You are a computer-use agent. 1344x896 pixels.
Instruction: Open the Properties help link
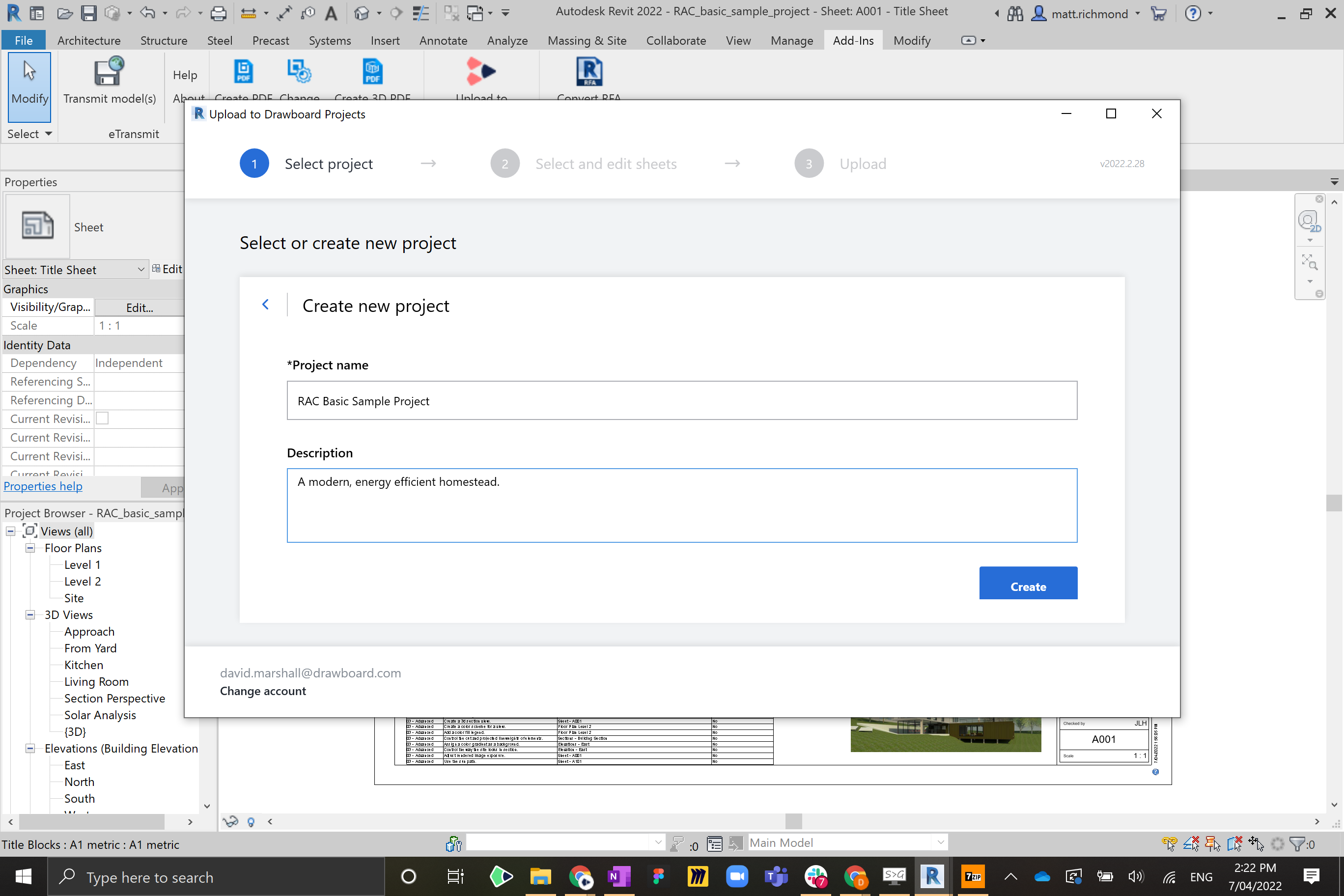tap(43, 486)
